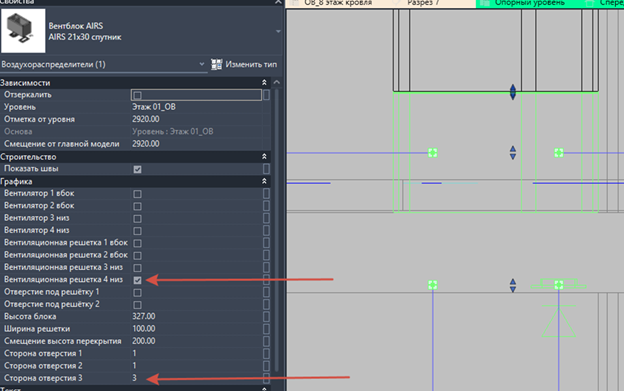Viewport: 624px width, 391px height.
Task: Click the upper-right green connector grip
Action: (x=559, y=153)
